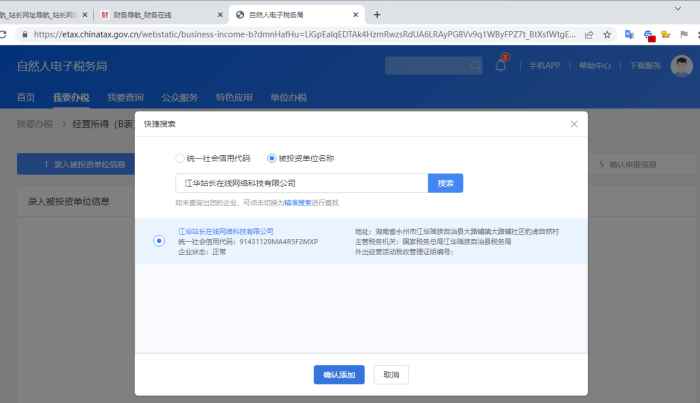Switch to the 自然人电子税务局 browser tab
The width and height of the screenshot is (700, 403).
click(296, 15)
